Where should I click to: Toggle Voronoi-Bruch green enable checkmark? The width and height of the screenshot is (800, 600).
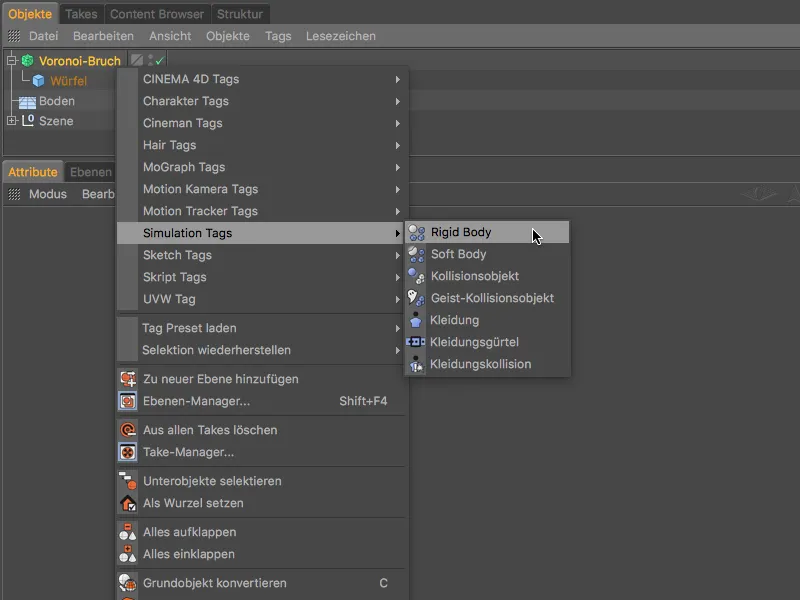pyautogui.click(x=160, y=61)
